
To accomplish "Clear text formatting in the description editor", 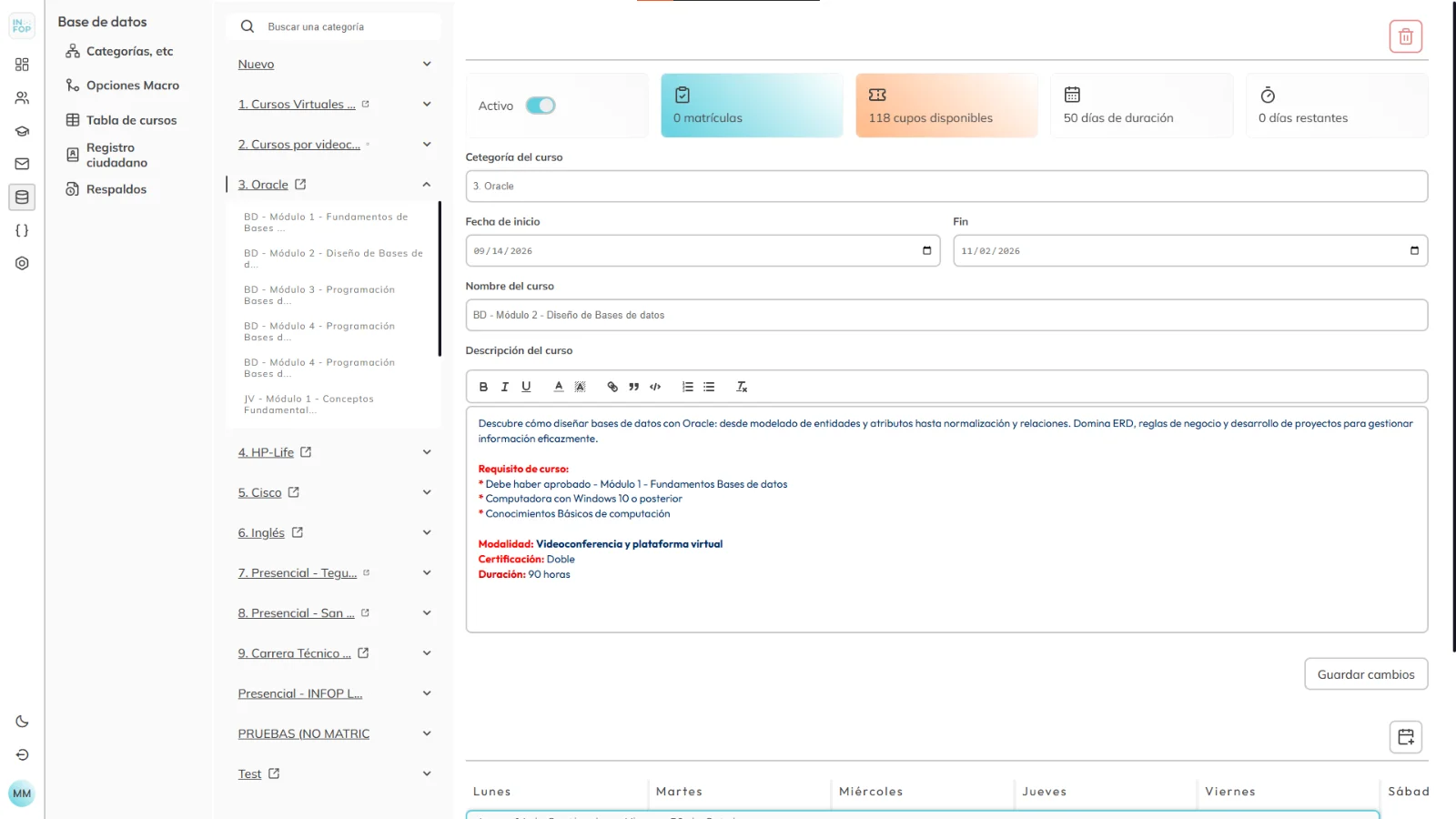I will (742, 387).
